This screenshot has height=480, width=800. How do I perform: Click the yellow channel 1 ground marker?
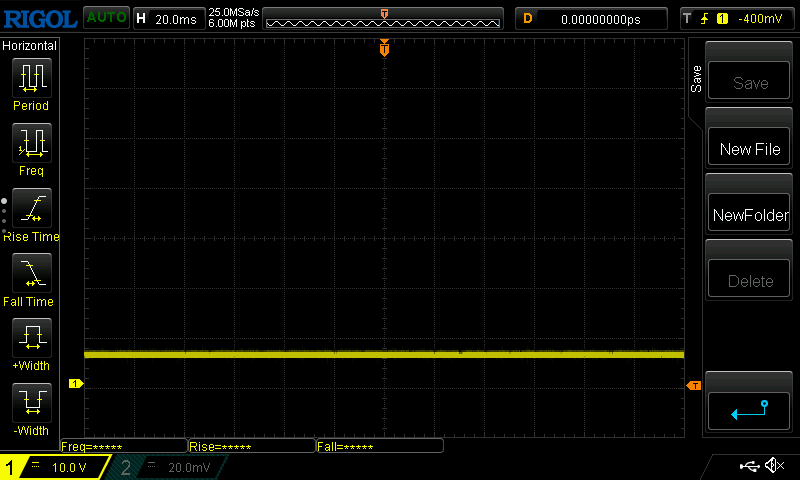[76, 384]
